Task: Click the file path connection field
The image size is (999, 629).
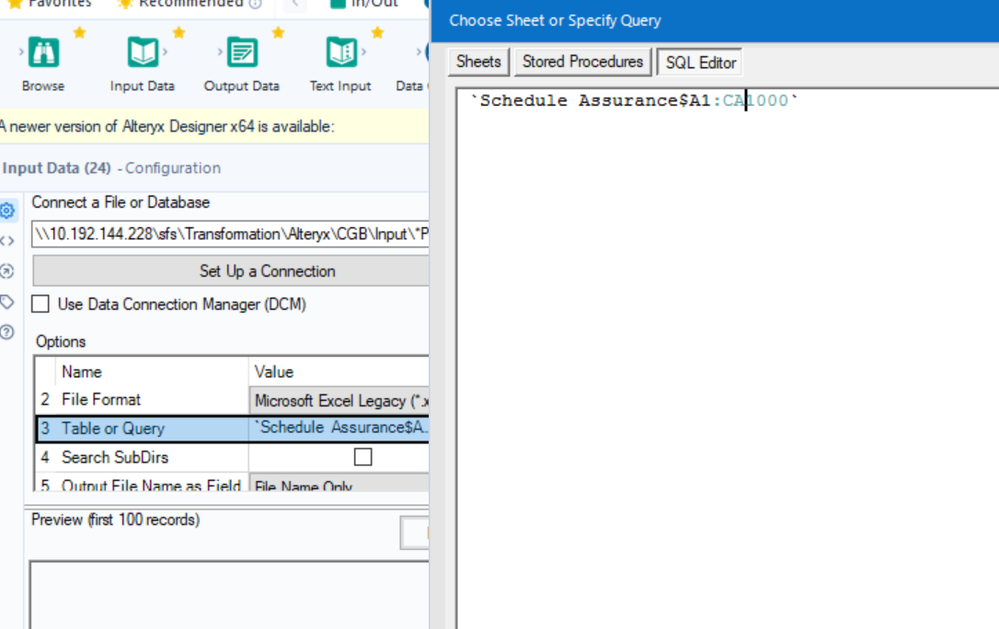Action: [x=230, y=234]
